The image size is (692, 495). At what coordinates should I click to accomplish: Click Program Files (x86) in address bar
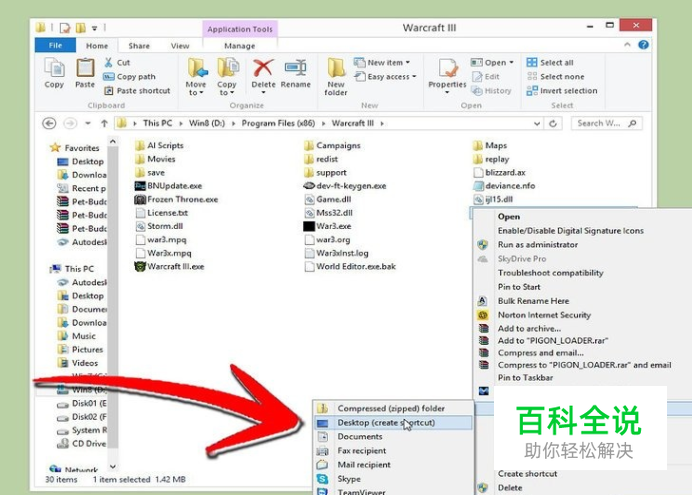tap(278, 124)
